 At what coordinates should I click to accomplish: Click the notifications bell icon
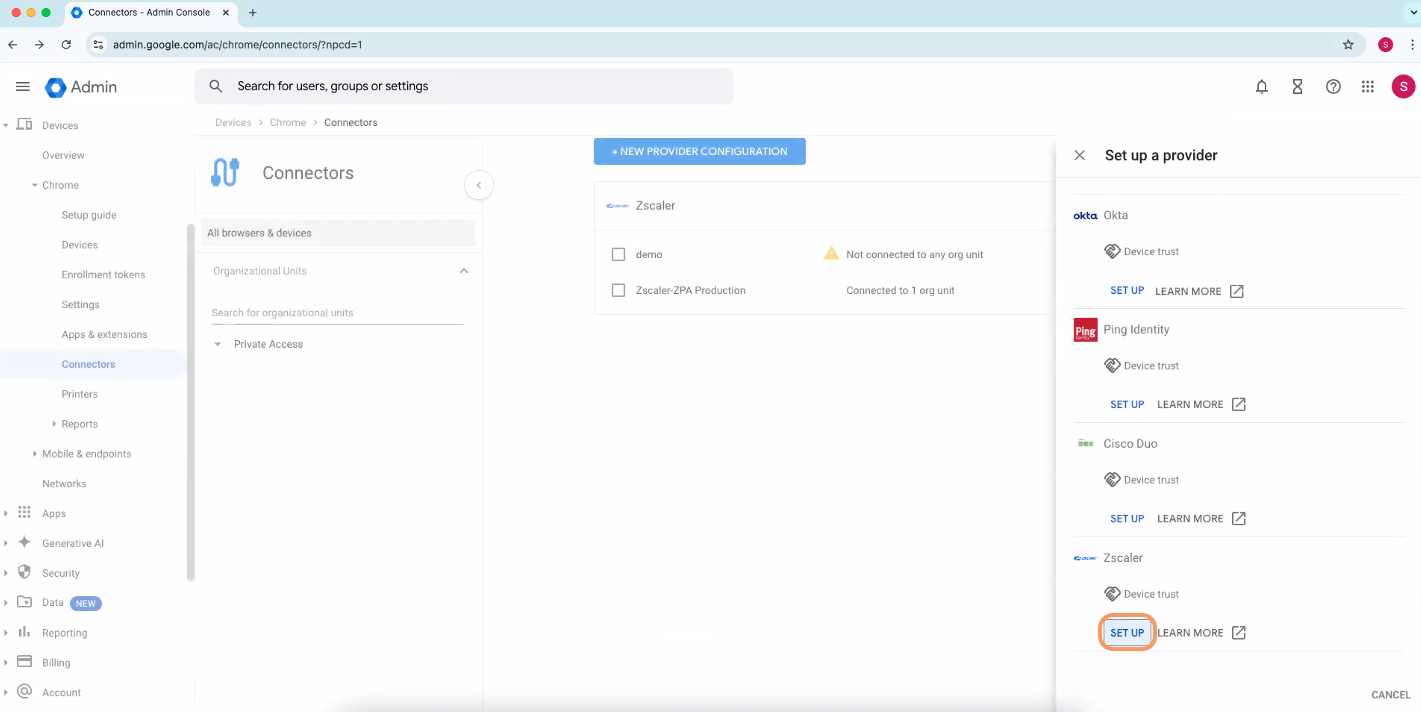(1261, 86)
